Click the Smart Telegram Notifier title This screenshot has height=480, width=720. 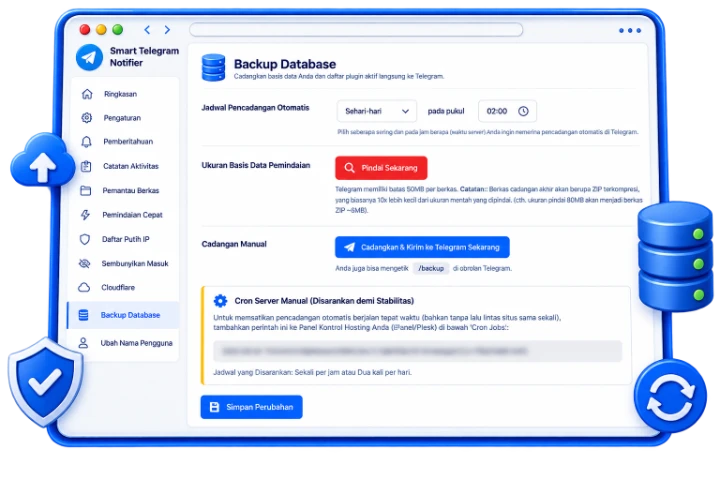tap(144, 57)
